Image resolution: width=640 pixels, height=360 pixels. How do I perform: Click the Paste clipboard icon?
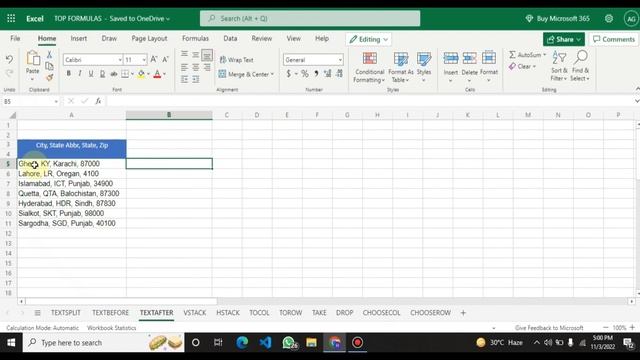33,59
